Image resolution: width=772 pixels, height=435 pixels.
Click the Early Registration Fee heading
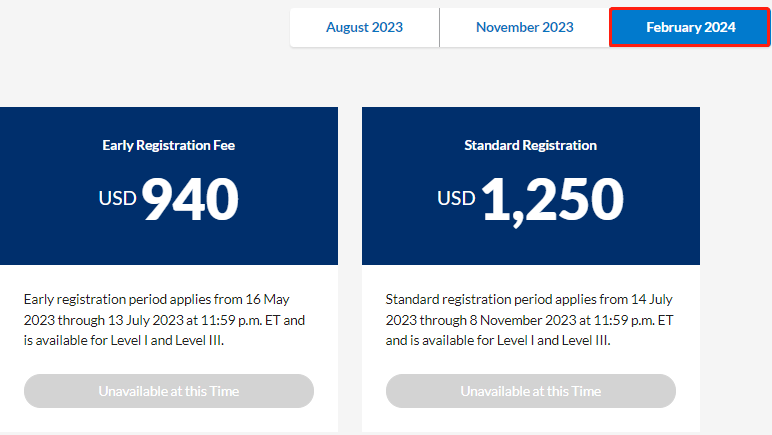pos(168,145)
